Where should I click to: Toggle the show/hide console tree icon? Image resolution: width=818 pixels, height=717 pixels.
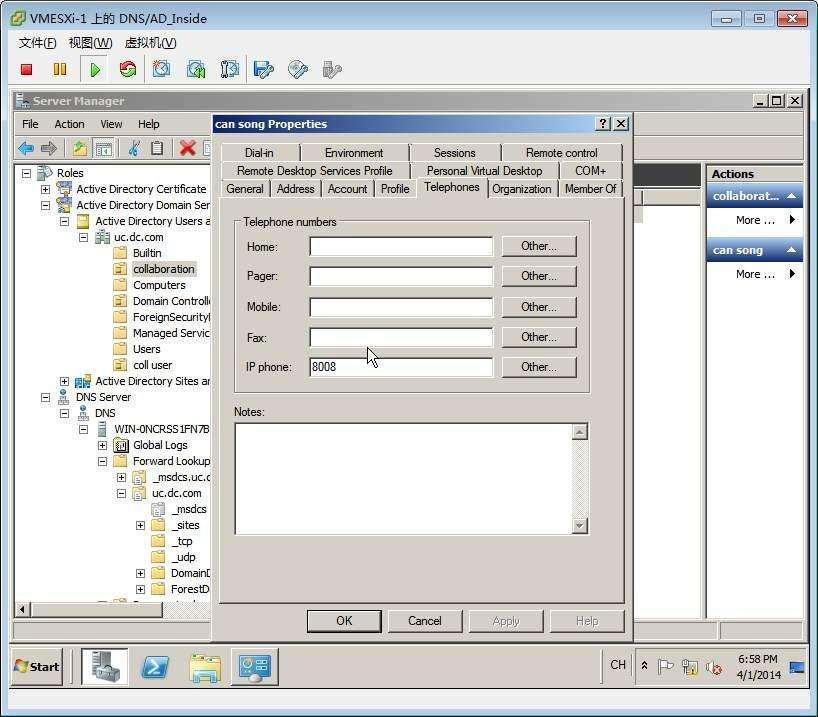[103, 149]
